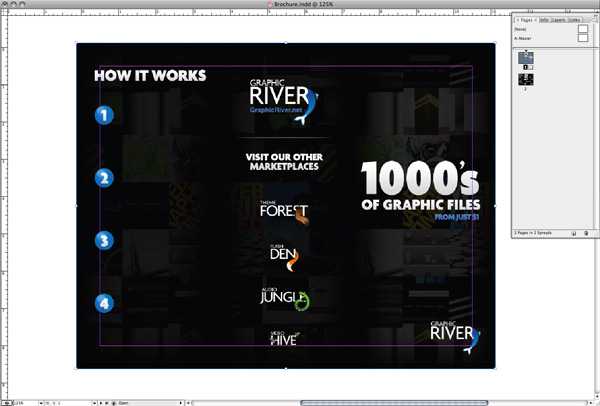Click the scroll-left arrow of horizontal scrollbar

[x=188, y=403]
